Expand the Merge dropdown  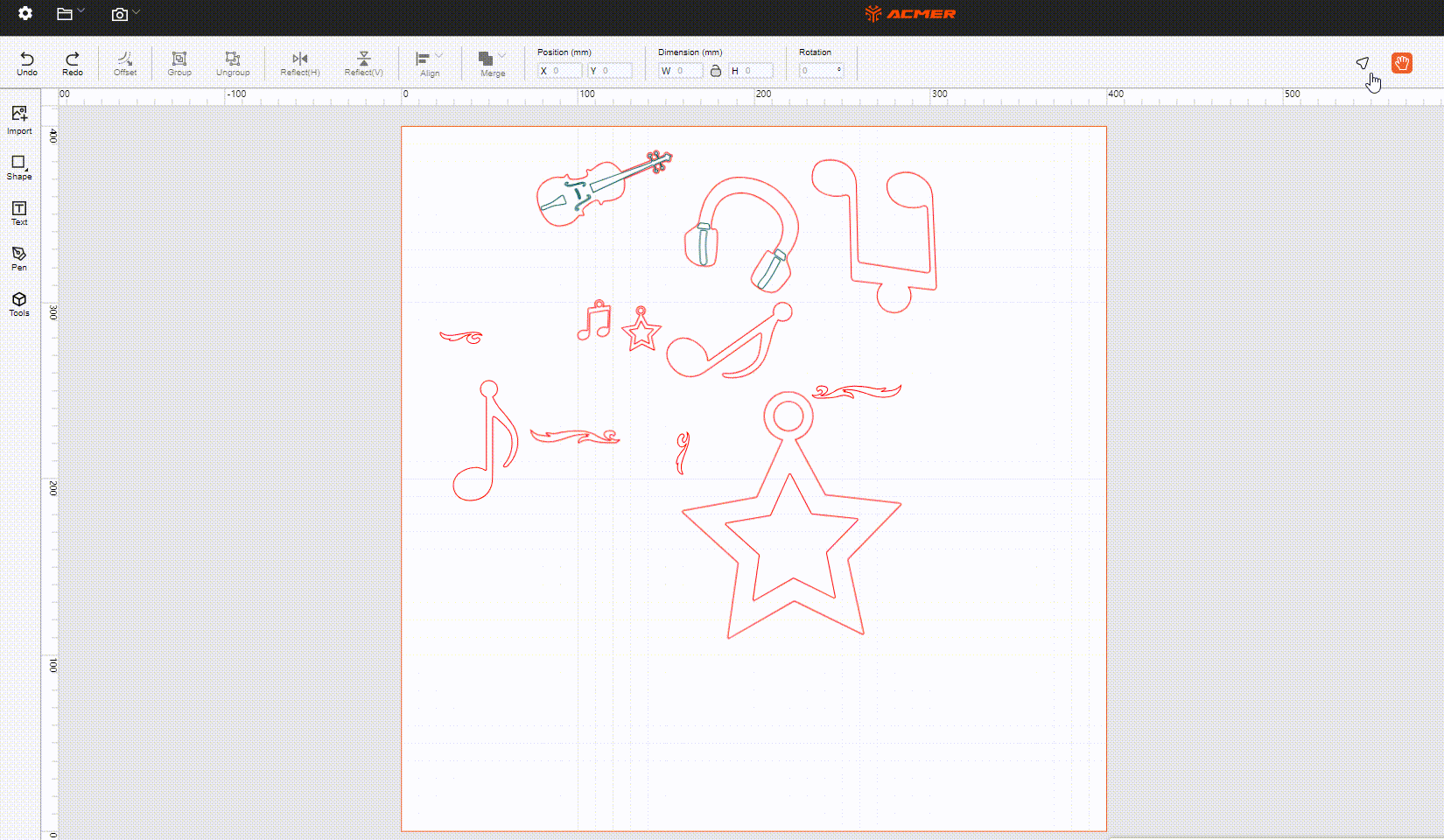tap(493, 63)
